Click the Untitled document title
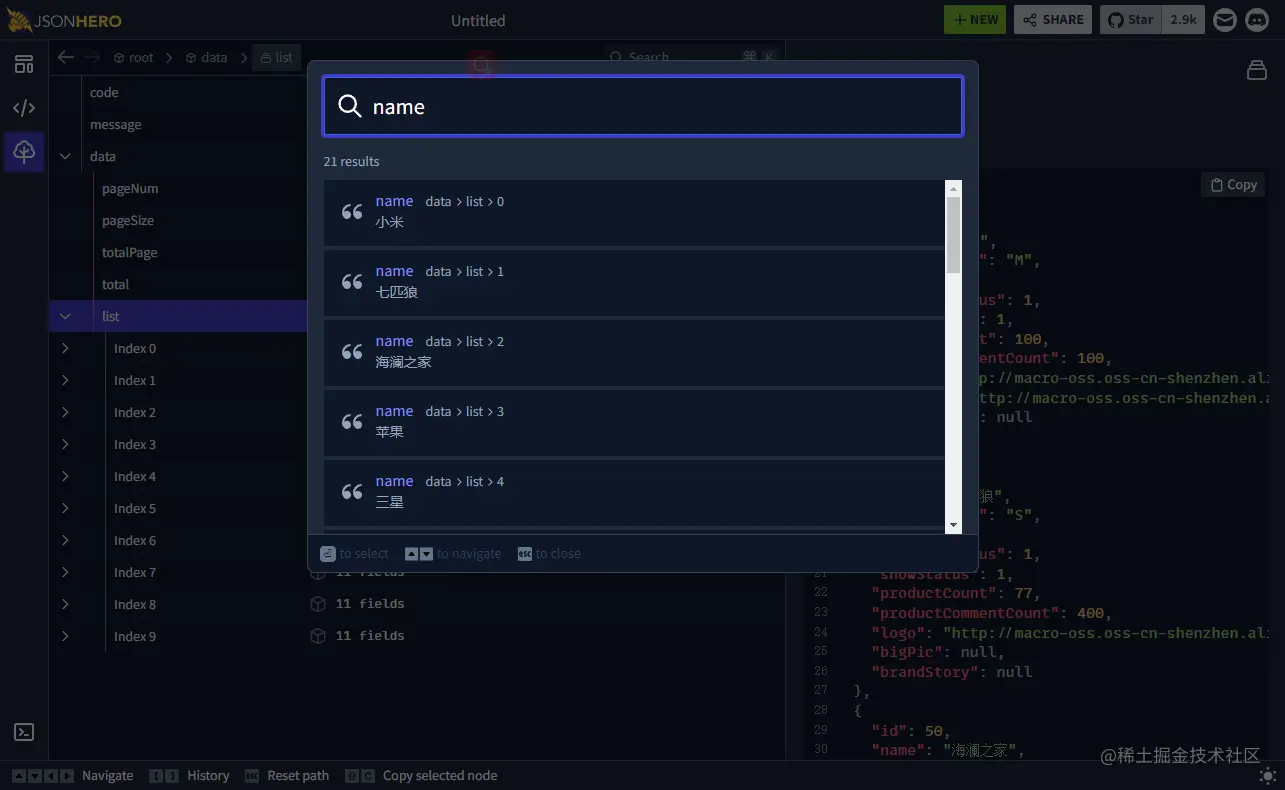 (478, 20)
